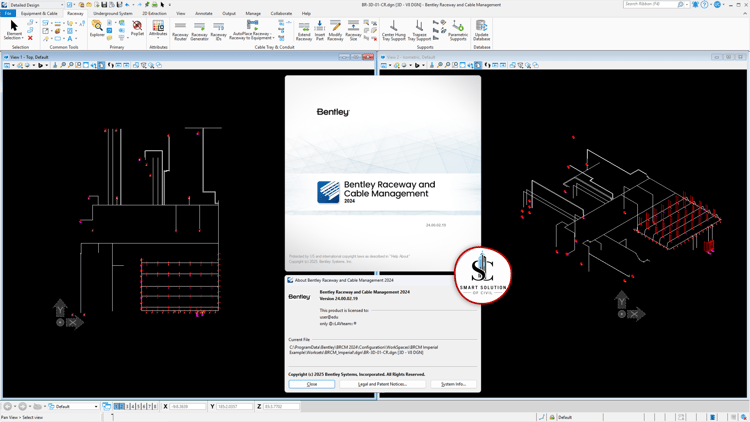Open the Parametric Supports tool

458,31
